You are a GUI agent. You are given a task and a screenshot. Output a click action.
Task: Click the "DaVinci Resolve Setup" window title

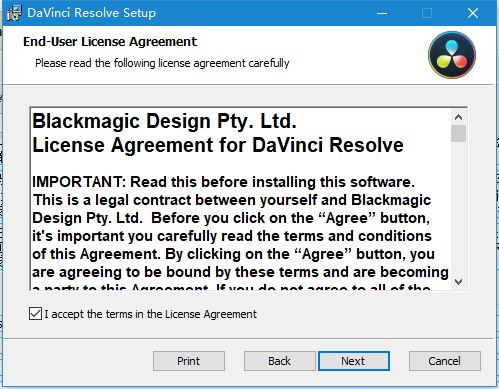92,13
